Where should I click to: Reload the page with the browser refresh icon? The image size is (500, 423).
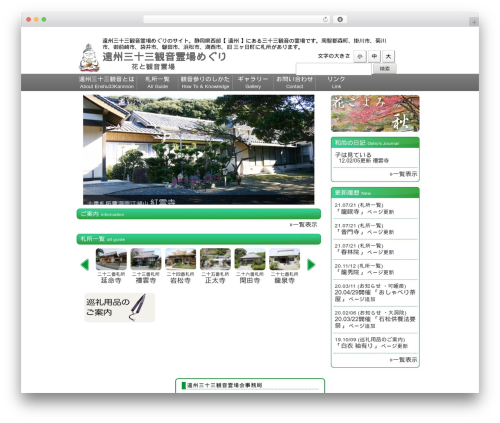pos(325,20)
